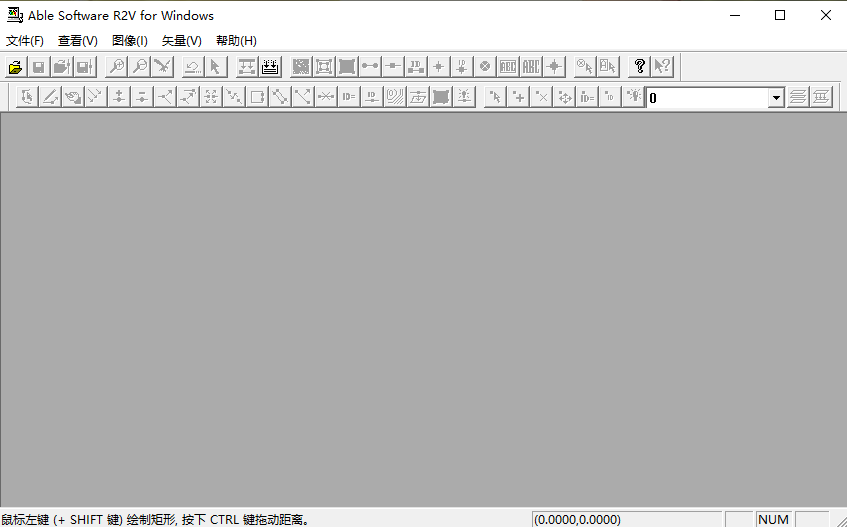Click the crossed line split icon
The image size is (847, 527).
click(326, 97)
